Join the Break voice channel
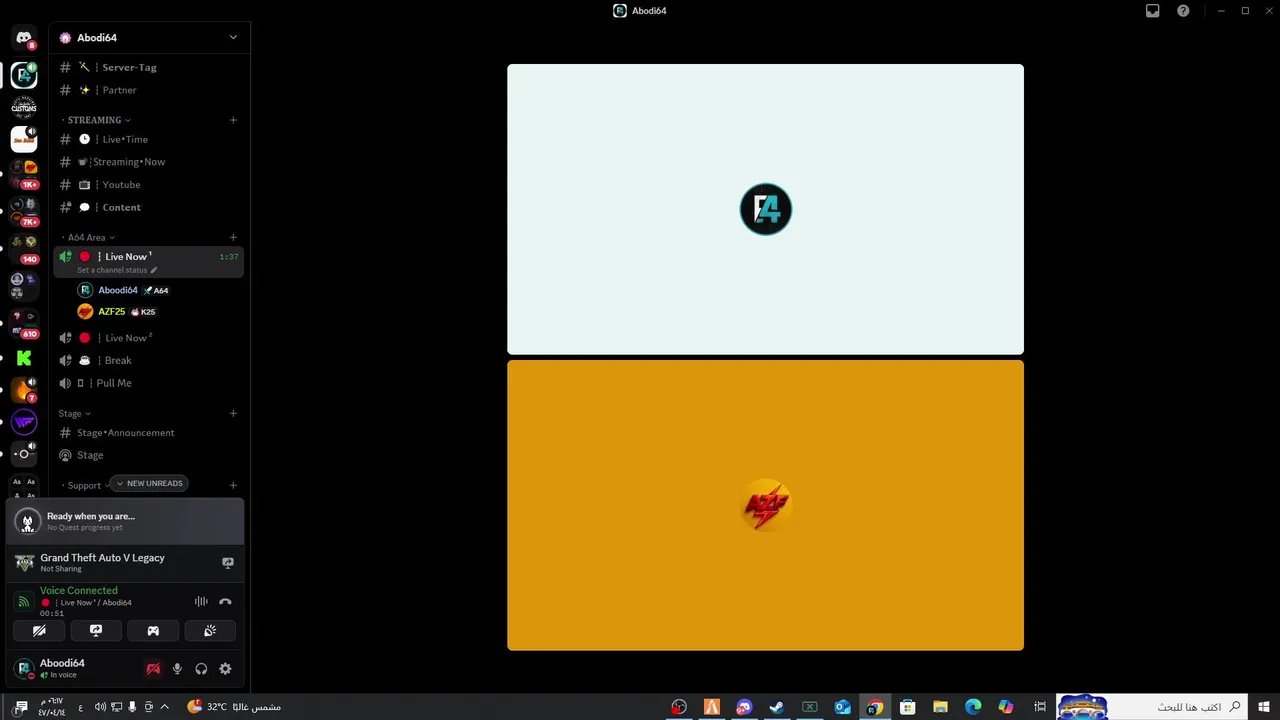Image resolution: width=1280 pixels, height=720 pixels. click(x=148, y=360)
